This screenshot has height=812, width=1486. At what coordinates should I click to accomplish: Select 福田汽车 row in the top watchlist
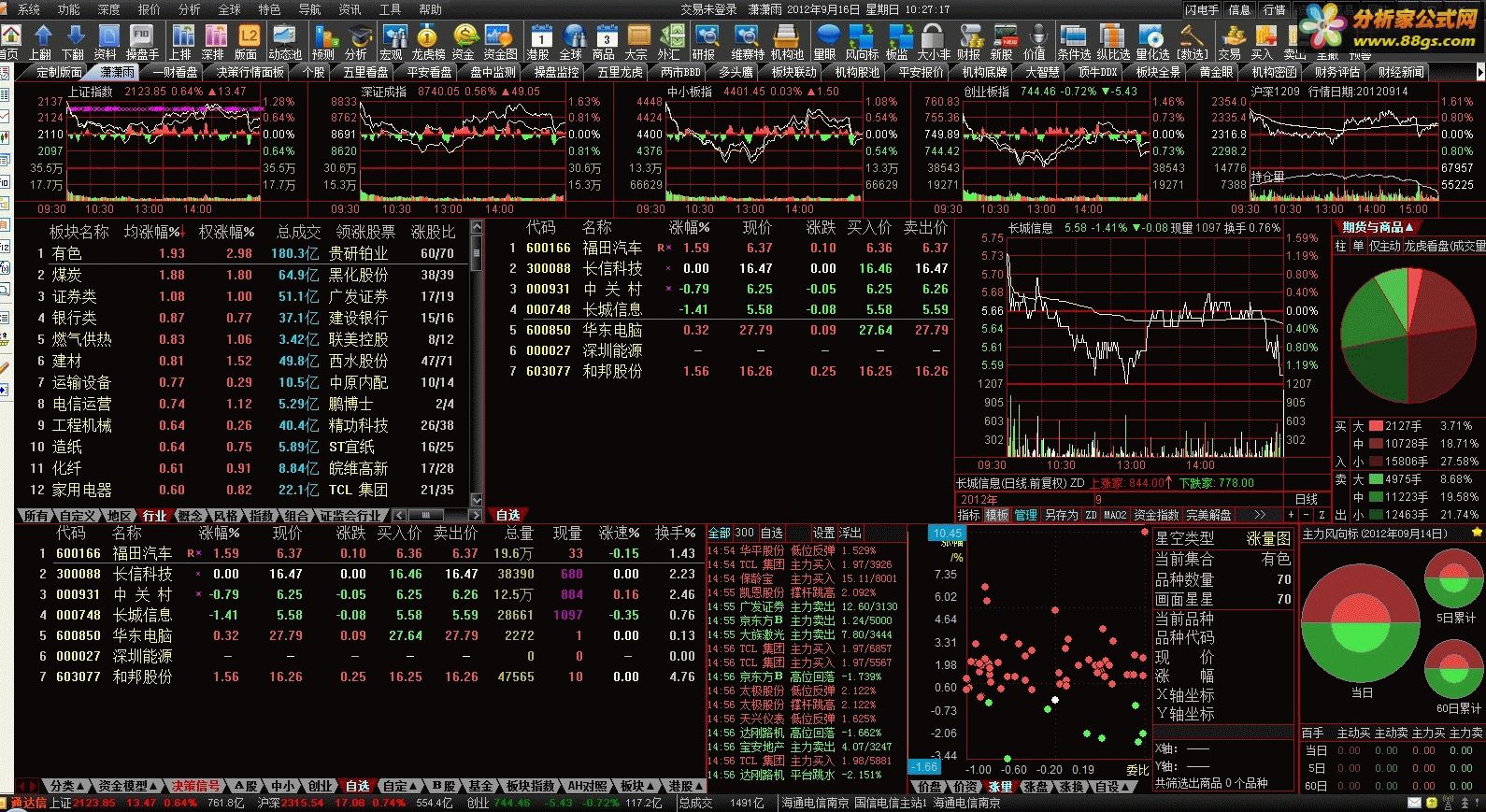[x=730, y=248]
